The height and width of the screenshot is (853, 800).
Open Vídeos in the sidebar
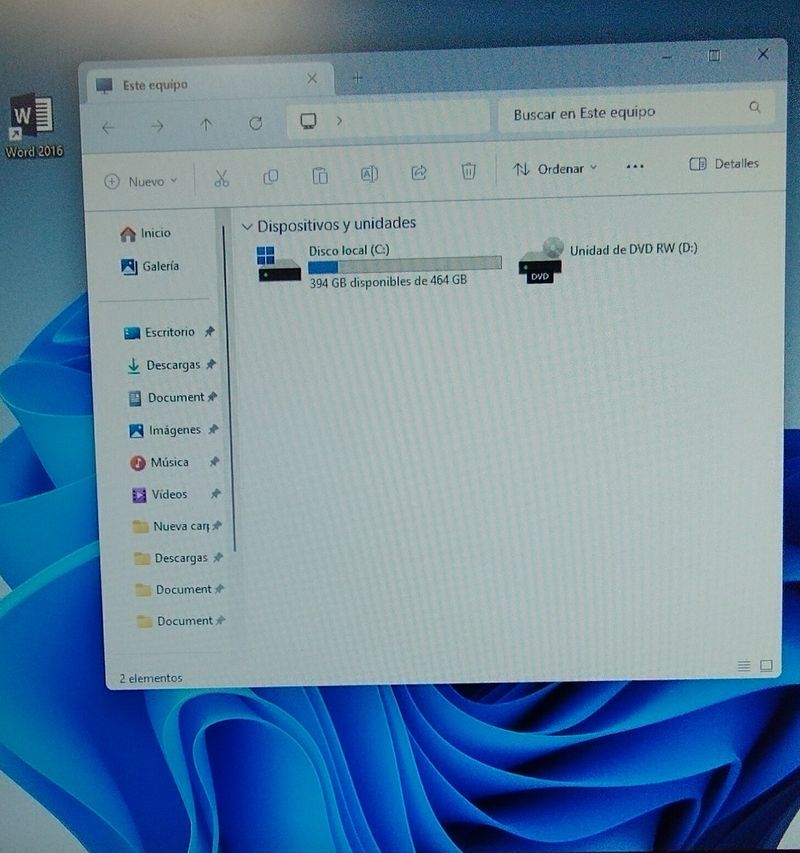click(159, 495)
